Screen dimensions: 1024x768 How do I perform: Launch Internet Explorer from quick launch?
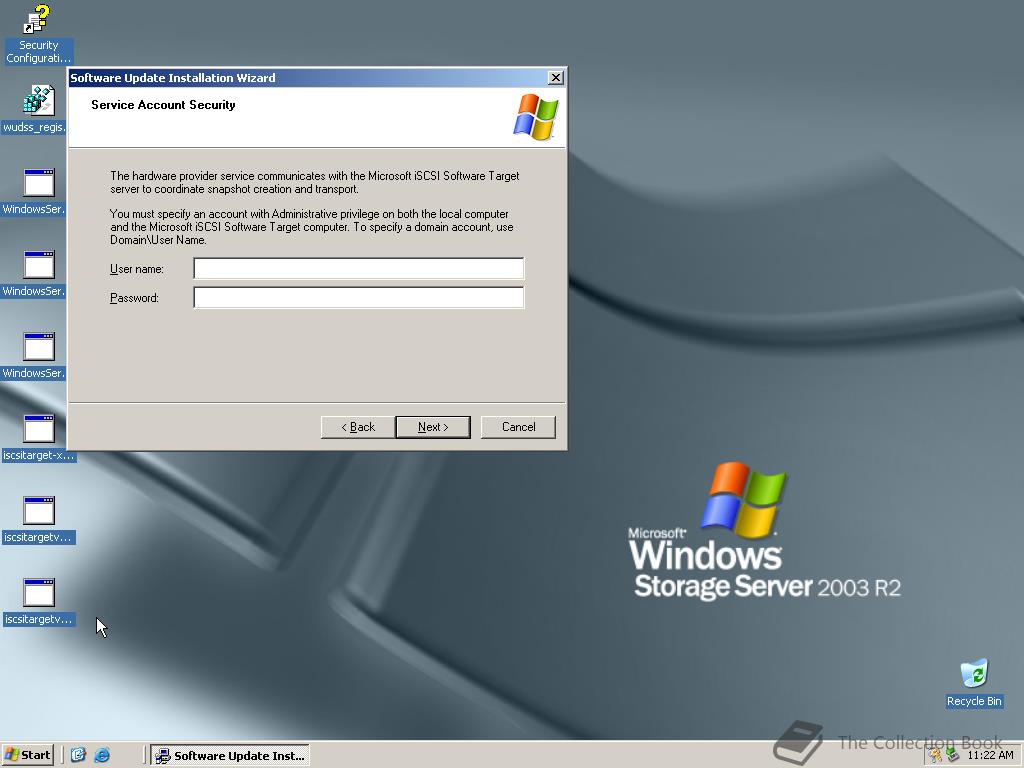103,755
